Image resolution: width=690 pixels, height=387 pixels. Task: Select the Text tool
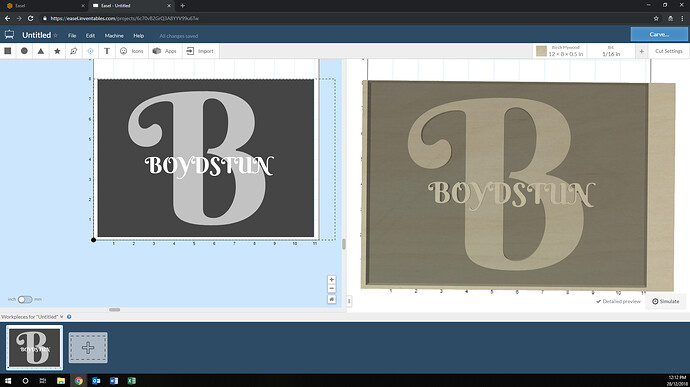[x=107, y=51]
